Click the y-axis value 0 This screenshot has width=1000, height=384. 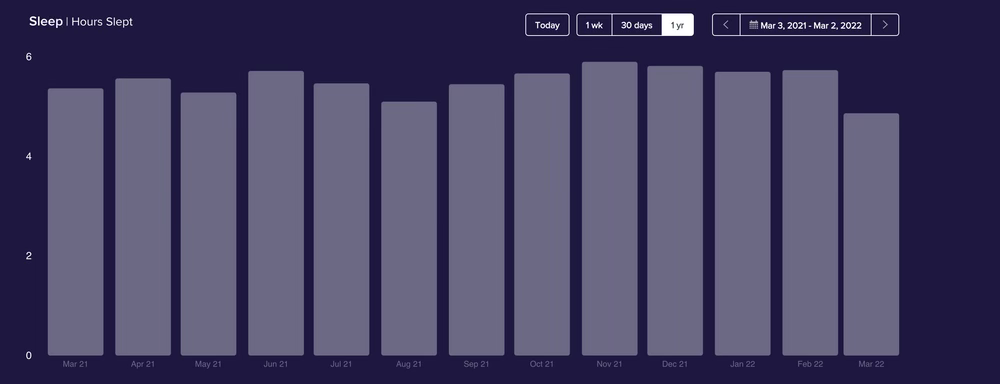pos(29,355)
